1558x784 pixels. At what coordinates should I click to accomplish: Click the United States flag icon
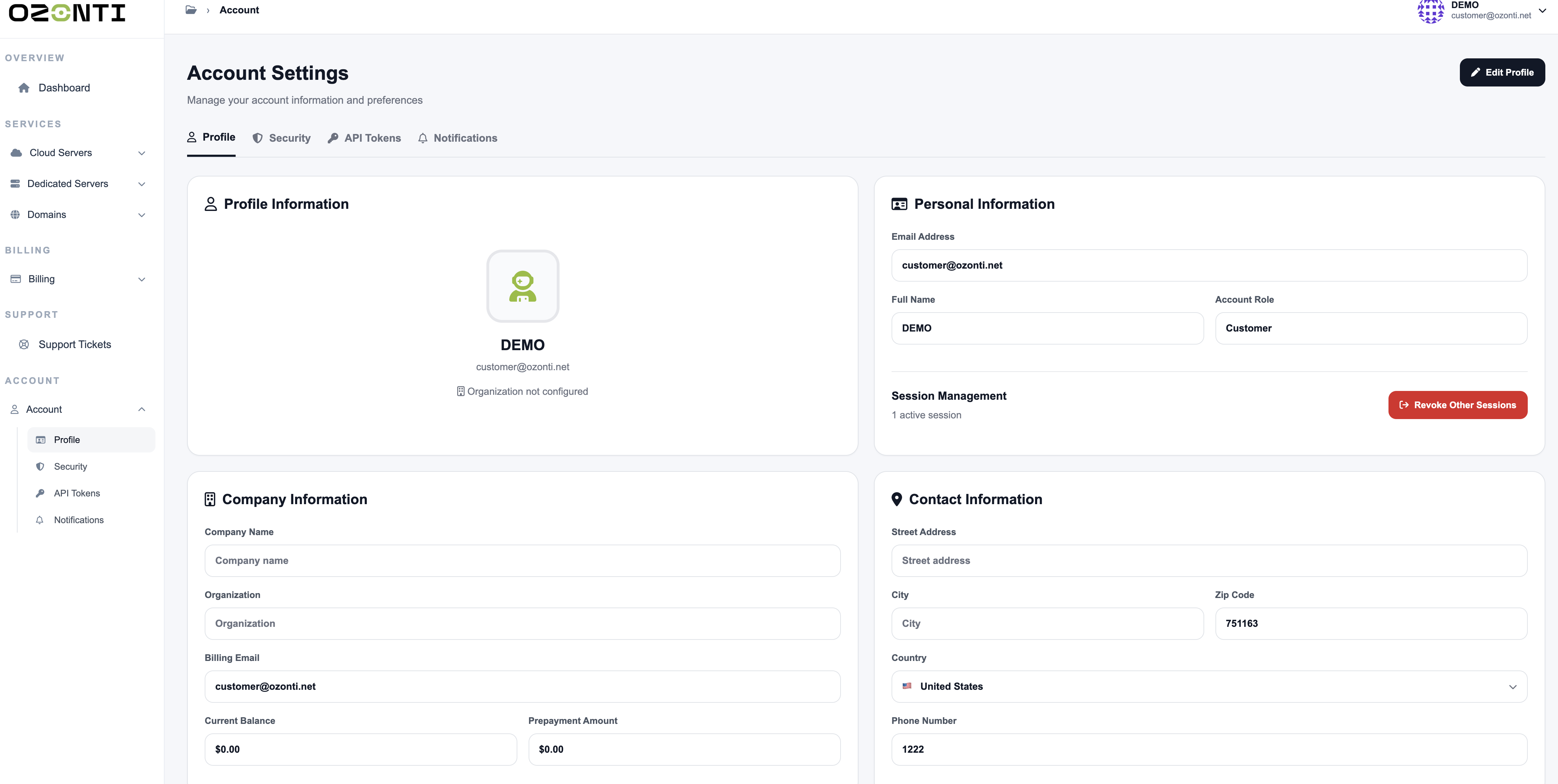[907, 686]
